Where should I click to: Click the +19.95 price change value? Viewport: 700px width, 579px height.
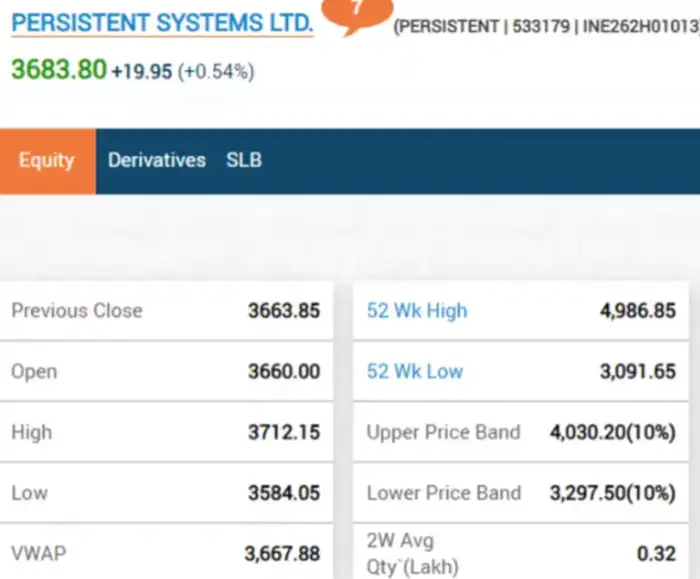pos(142,72)
